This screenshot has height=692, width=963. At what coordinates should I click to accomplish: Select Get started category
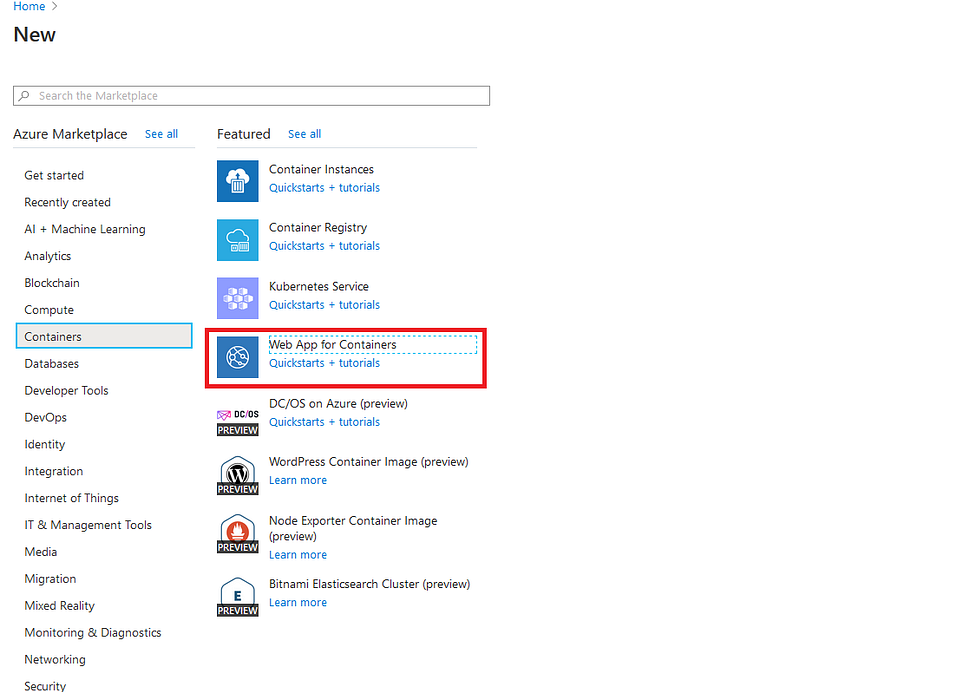[x=54, y=175]
